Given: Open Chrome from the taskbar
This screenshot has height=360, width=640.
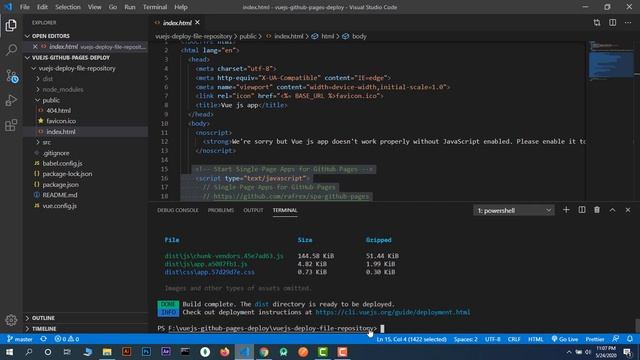Looking at the screenshot, I should [264, 352].
